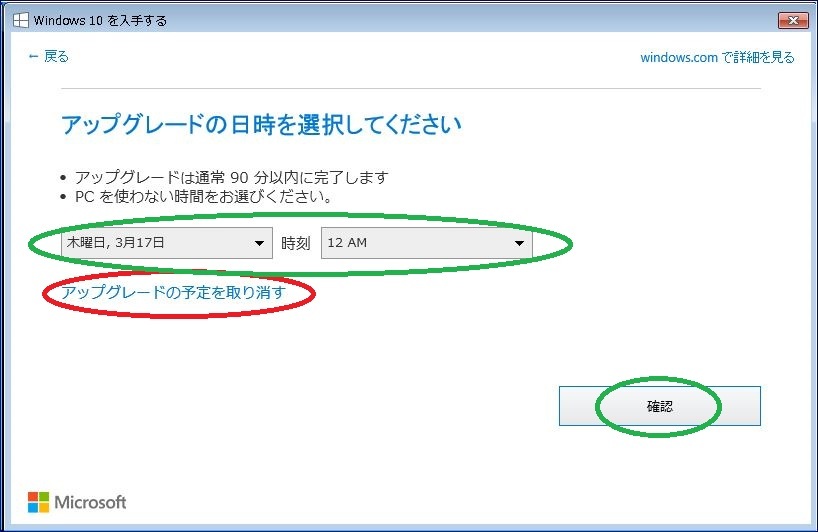This screenshot has width=818, height=532.
Task: Click the 時刻 label
Action: coord(296,243)
